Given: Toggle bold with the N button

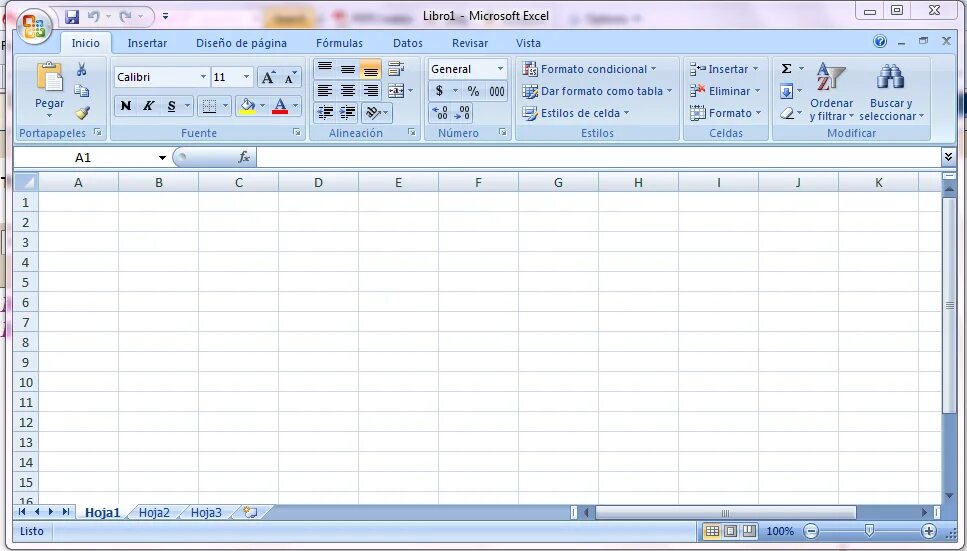Looking at the screenshot, I should [x=126, y=106].
